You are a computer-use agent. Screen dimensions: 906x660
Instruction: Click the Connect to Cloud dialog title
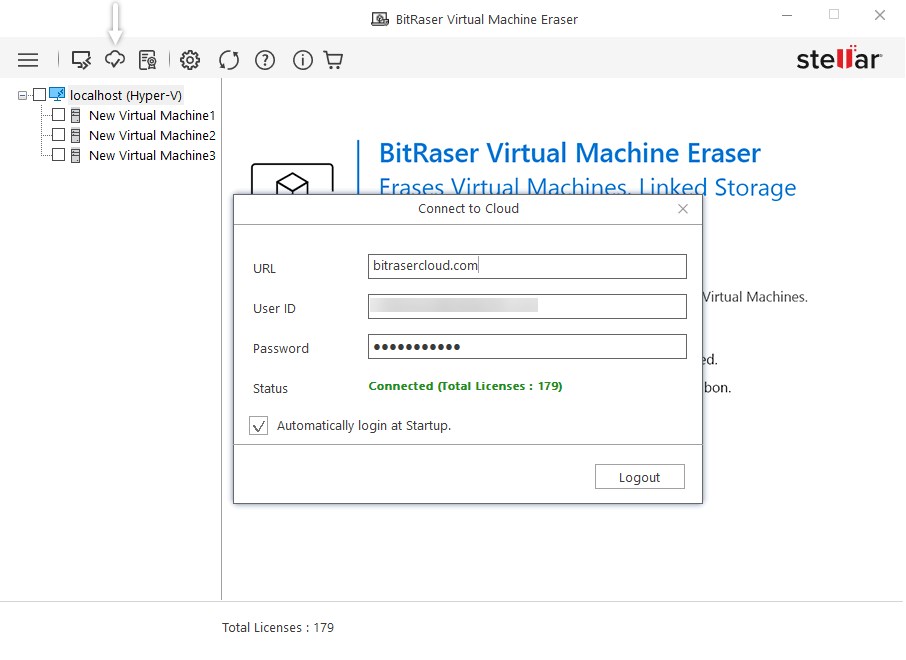469,209
